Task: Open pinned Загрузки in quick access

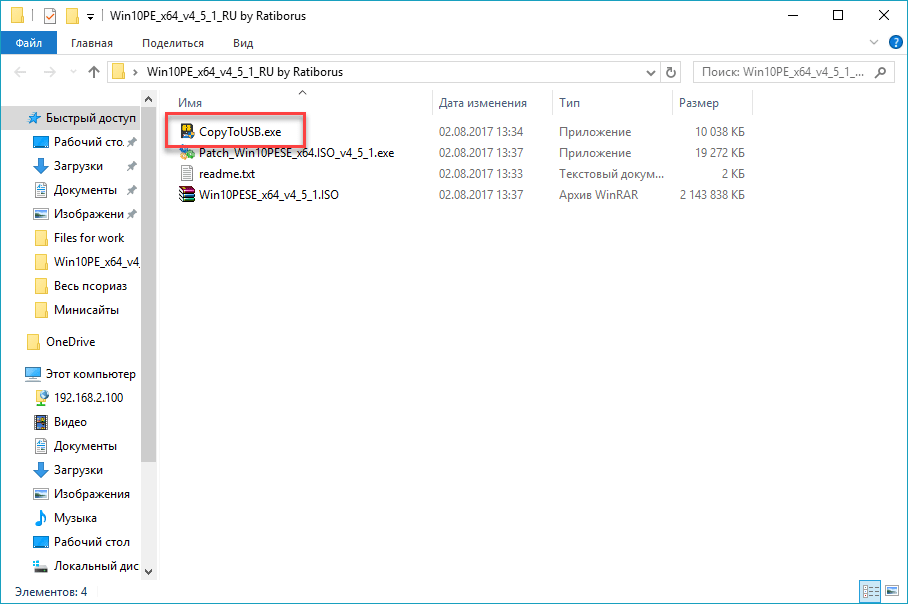Action: 85,166
